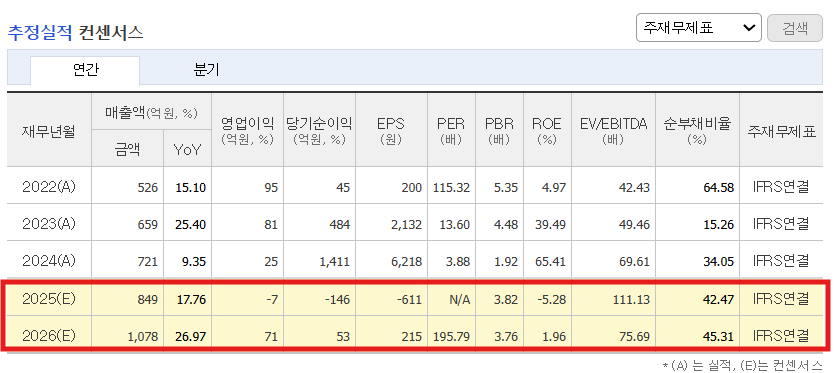Click the PBR column header
Viewport: 837px width, 373px height.
click(499, 130)
